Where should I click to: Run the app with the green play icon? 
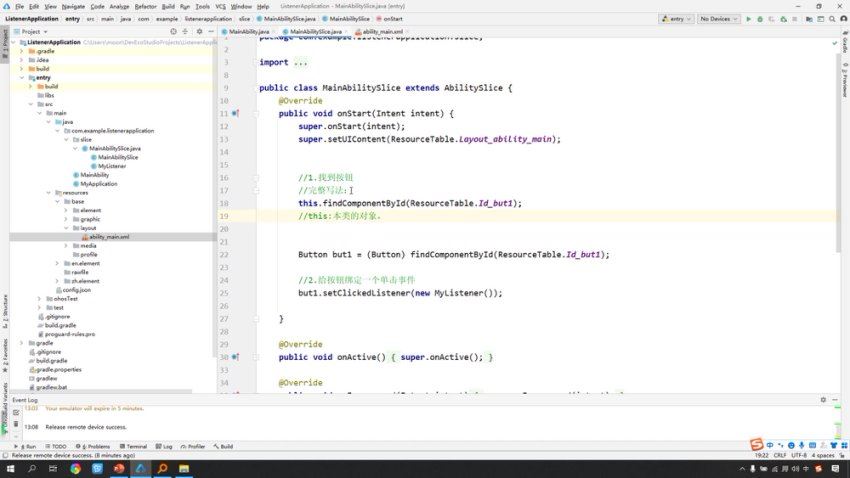(x=749, y=19)
